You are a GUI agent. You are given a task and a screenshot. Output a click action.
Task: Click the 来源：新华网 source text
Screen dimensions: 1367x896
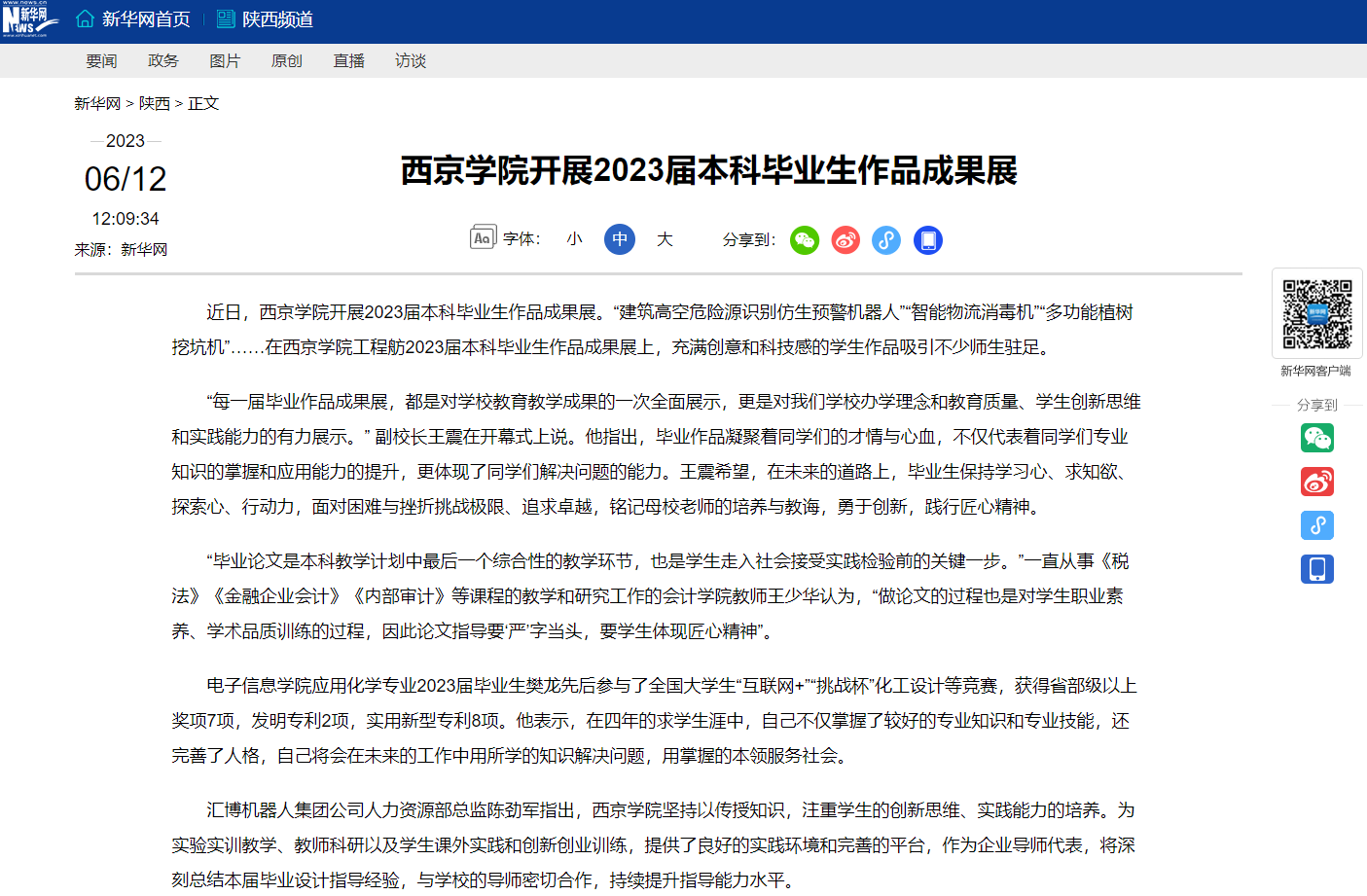[x=121, y=250]
